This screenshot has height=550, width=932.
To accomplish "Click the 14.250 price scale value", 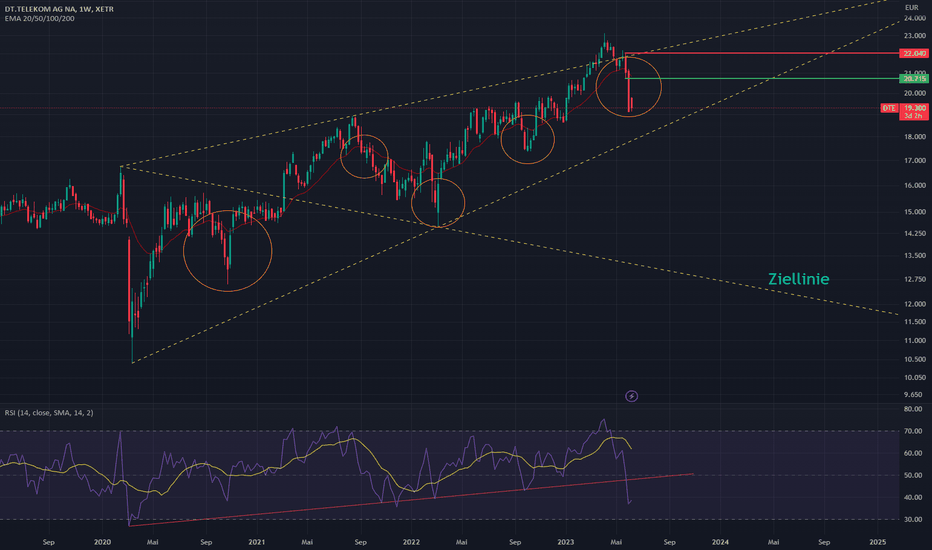I will point(915,234).
